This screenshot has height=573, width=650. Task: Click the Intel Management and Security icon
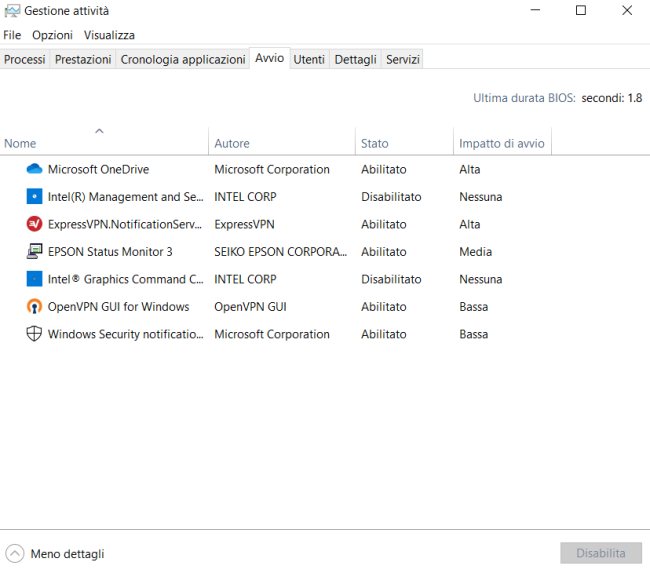(34, 196)
